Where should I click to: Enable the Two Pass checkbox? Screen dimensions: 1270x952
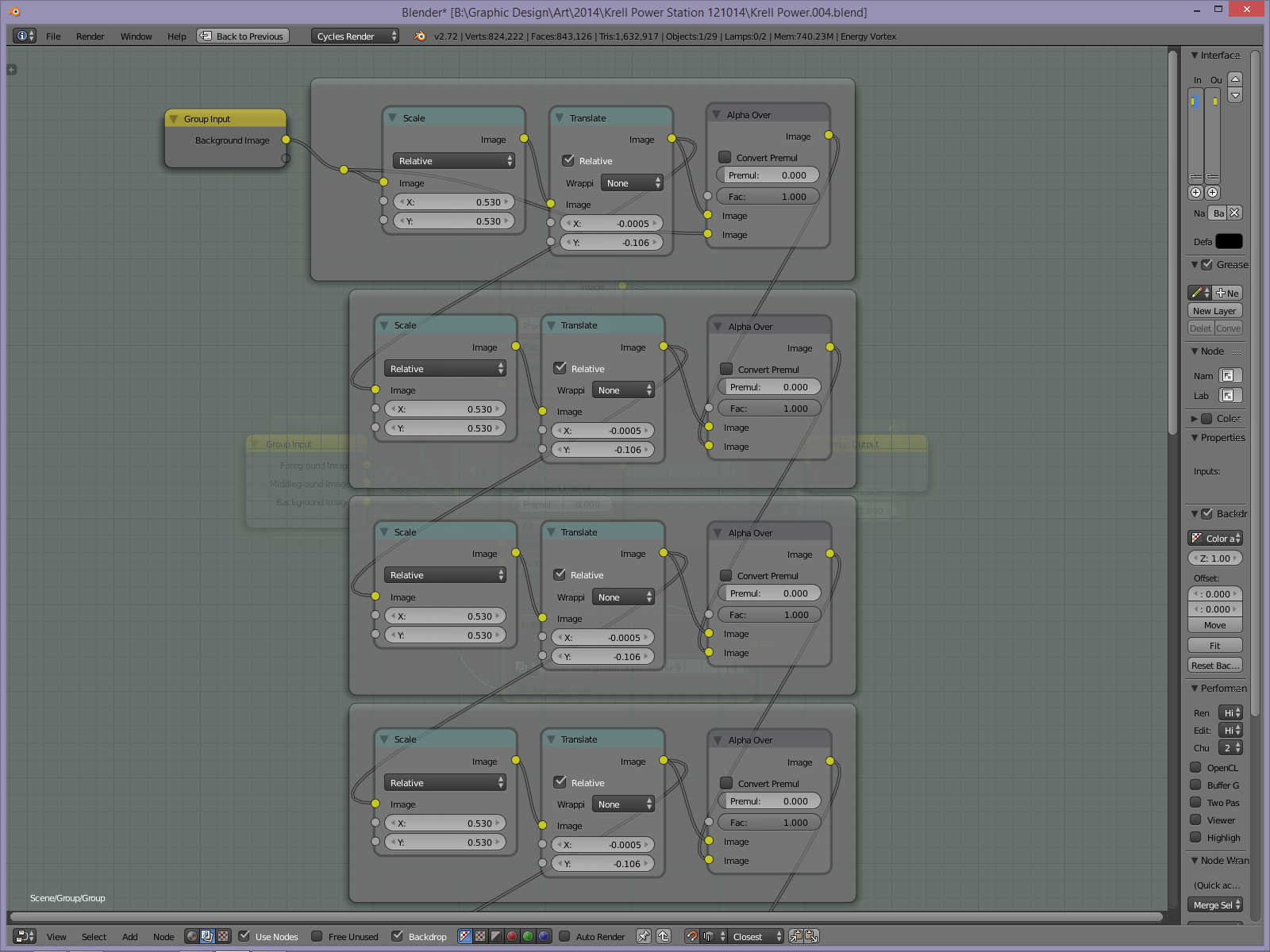tap(1195, 802)
